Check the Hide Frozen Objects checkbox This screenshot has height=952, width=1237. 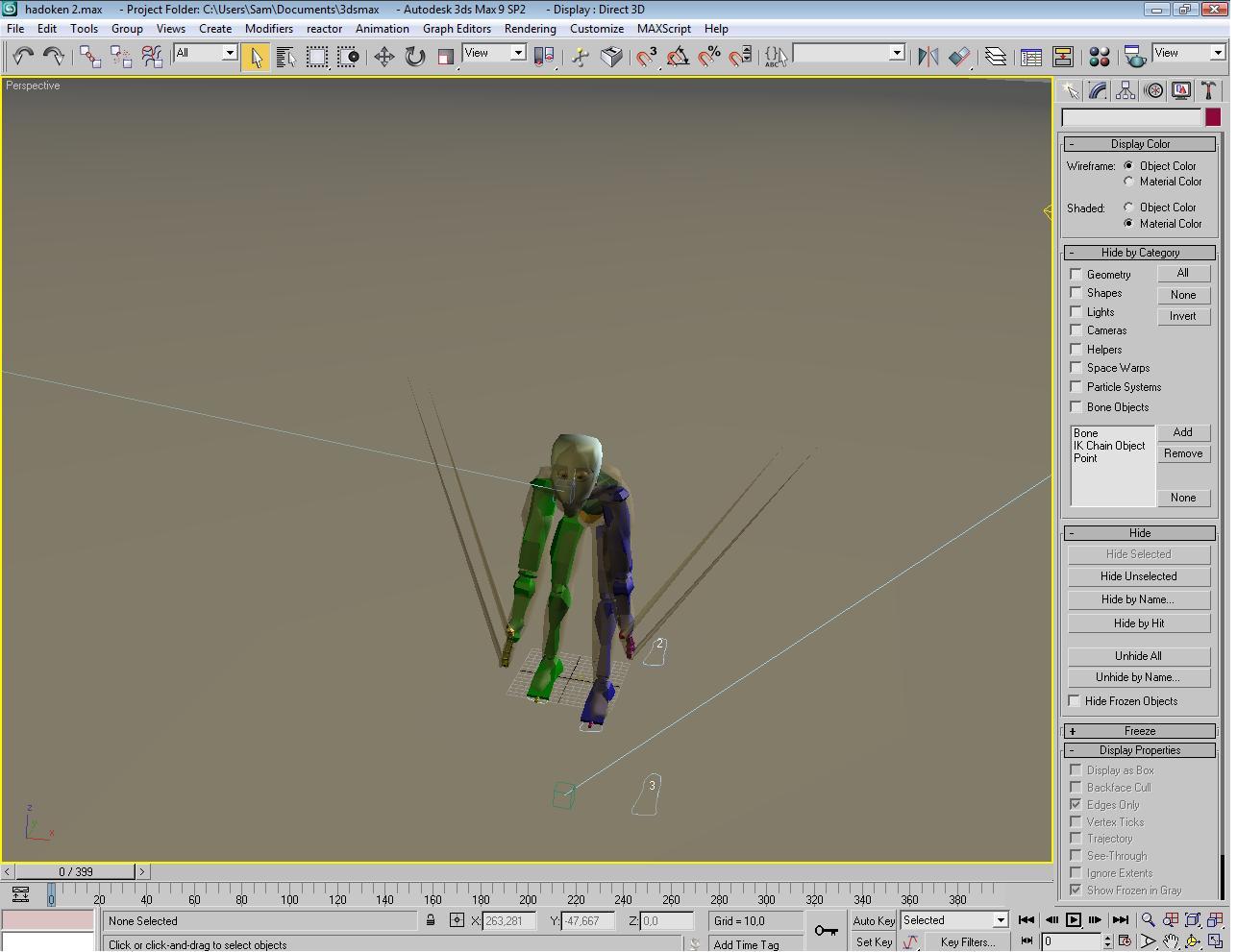click(1075, 701)
